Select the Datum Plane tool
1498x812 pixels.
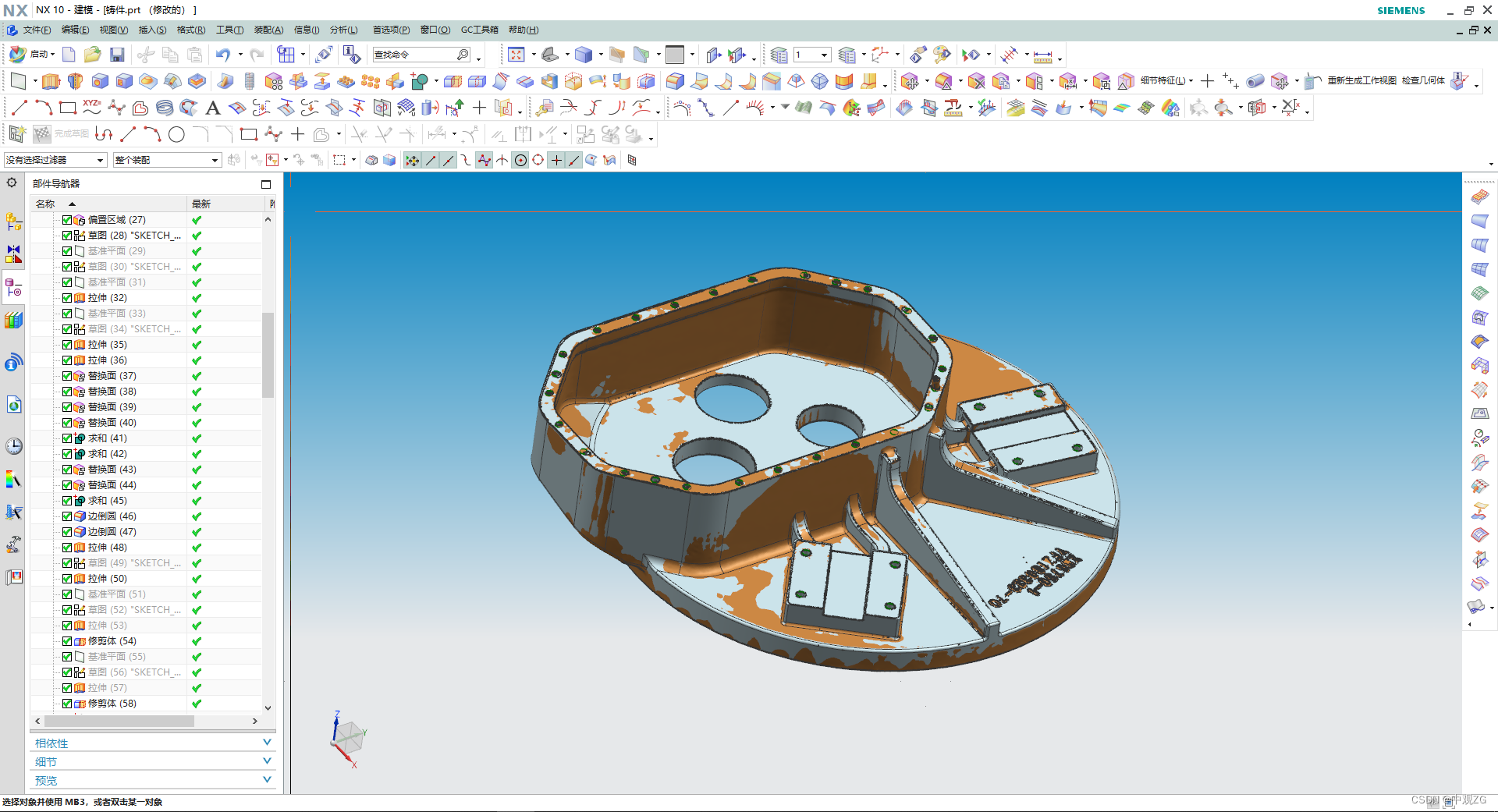tap(19, 81)
